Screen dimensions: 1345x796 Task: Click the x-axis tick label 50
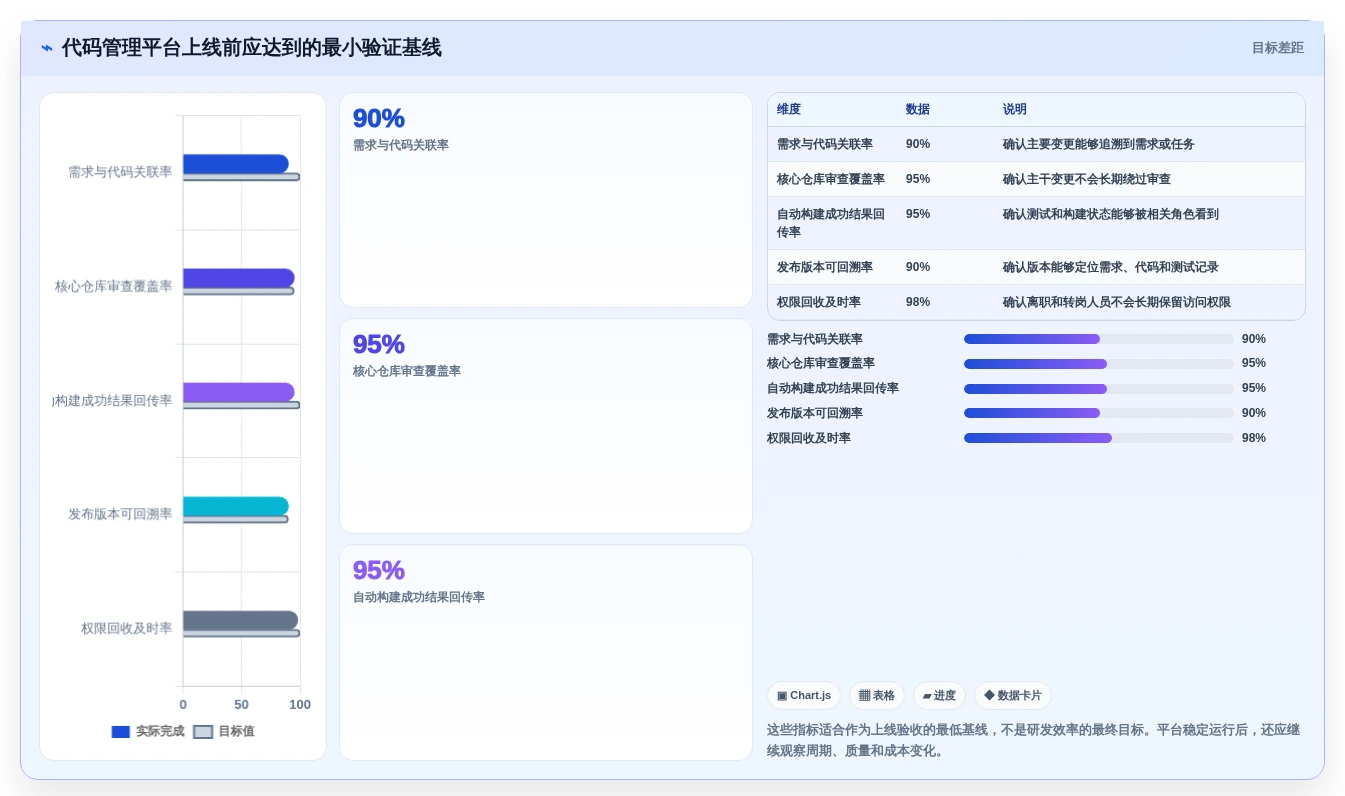[x=242, y=705]
